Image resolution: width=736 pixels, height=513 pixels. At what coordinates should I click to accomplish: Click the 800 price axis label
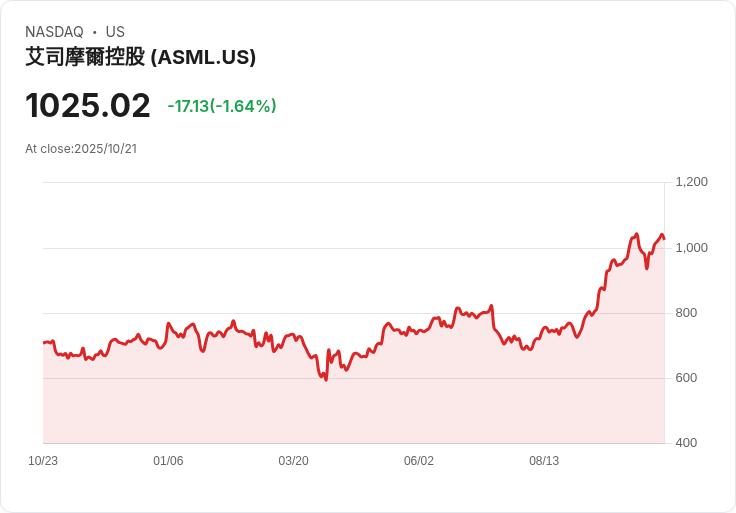pos(686,313)
